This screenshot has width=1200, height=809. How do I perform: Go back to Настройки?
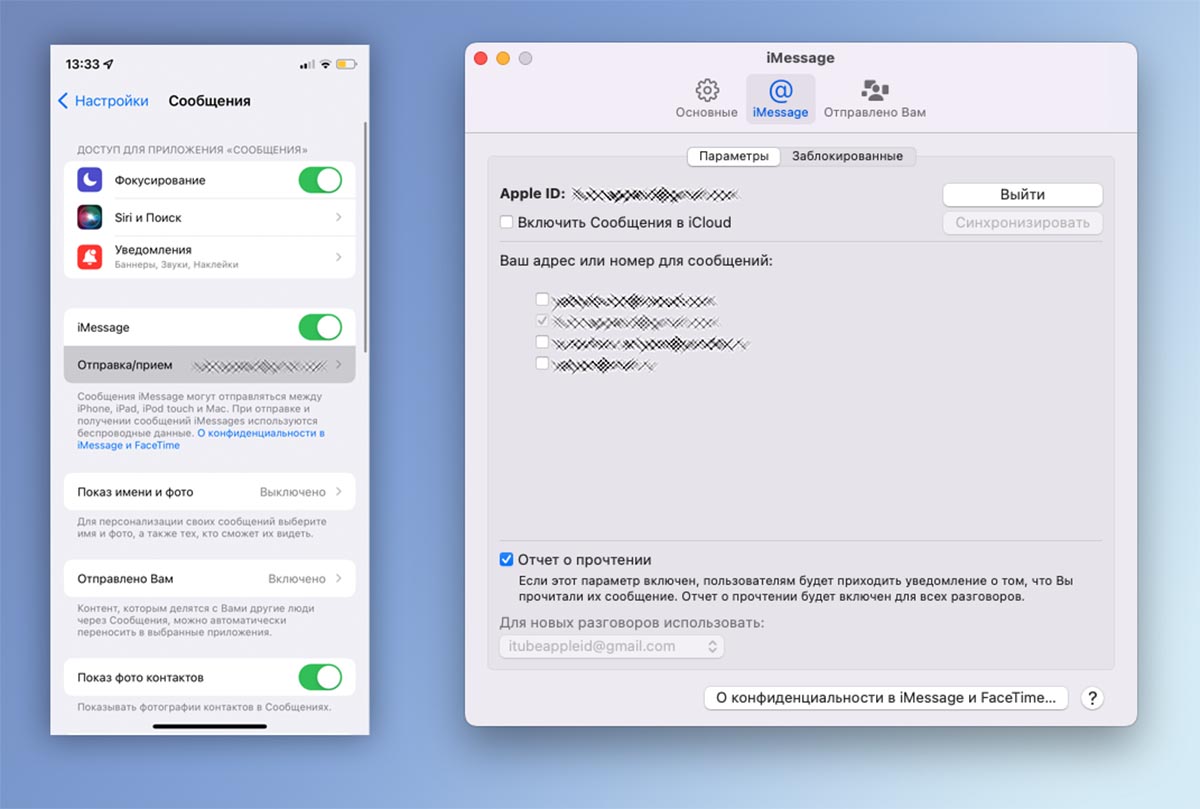pos(103,101)
